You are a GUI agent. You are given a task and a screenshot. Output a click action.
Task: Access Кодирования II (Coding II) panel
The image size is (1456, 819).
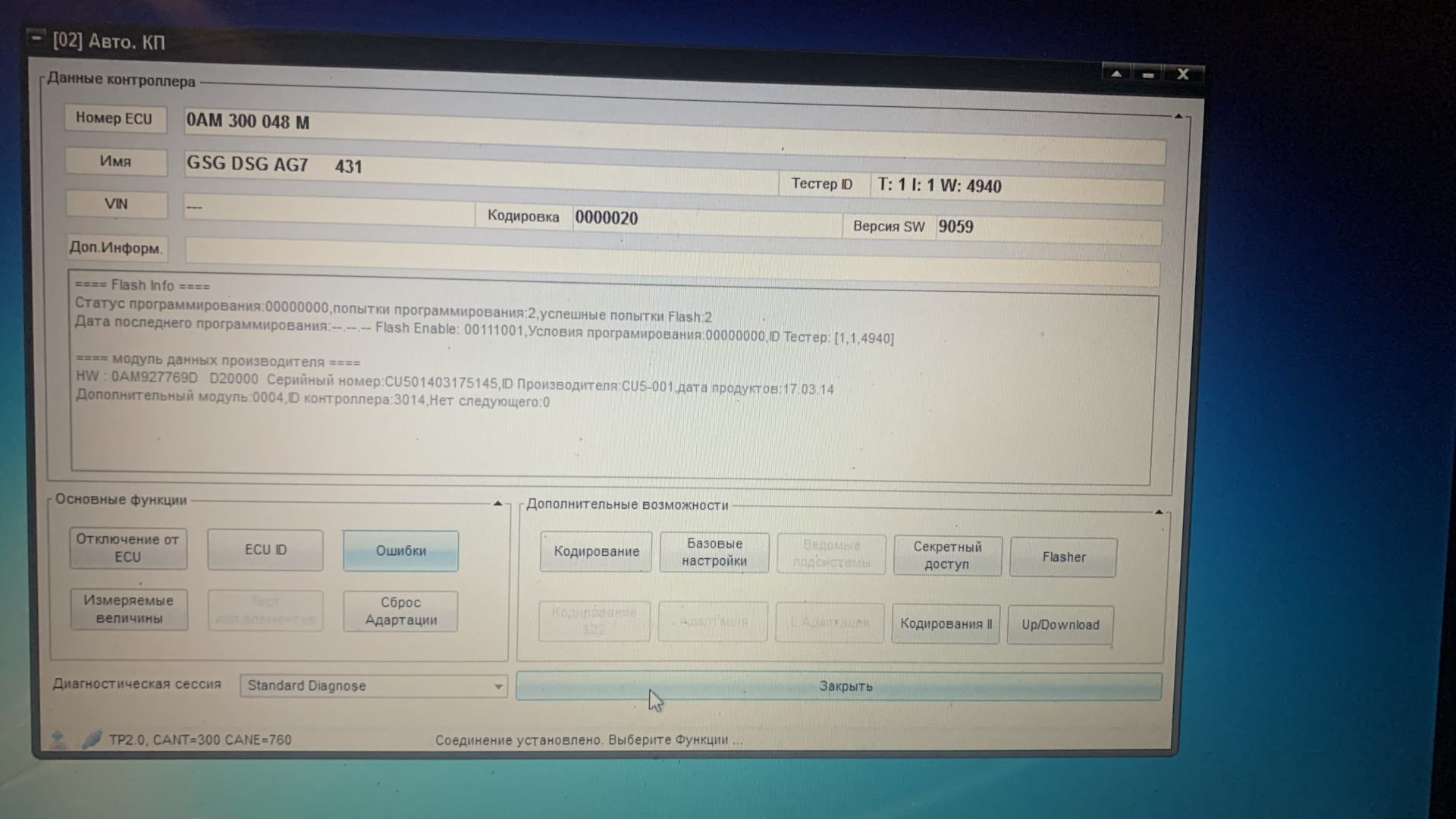pos(944,623)
